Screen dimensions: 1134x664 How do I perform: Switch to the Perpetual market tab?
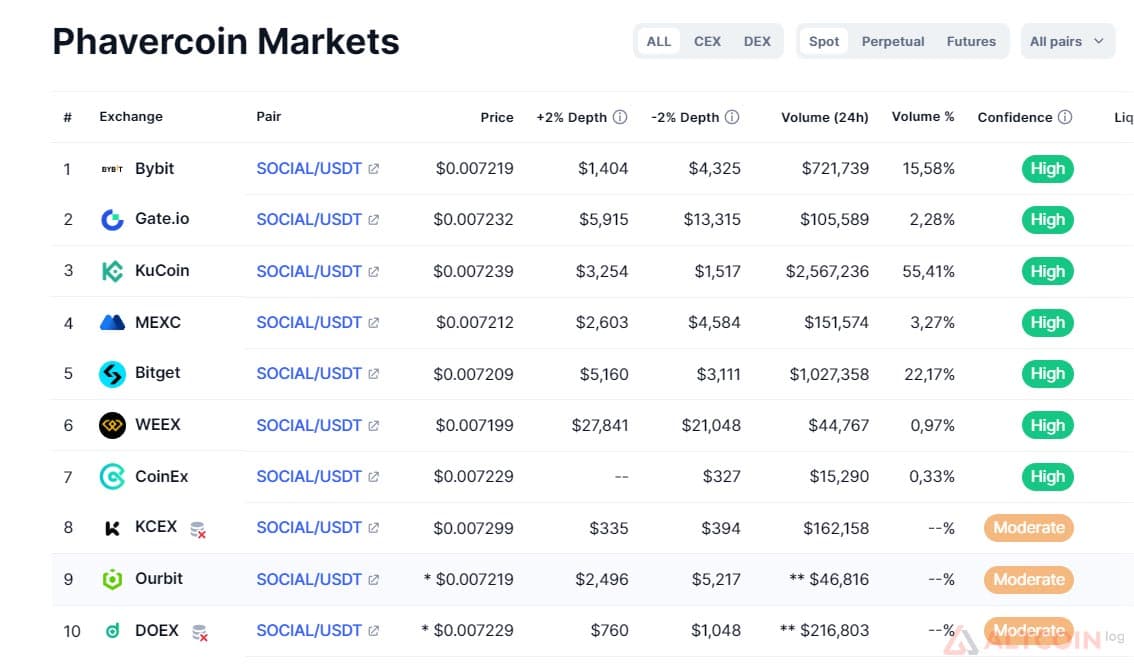point(892,41)
